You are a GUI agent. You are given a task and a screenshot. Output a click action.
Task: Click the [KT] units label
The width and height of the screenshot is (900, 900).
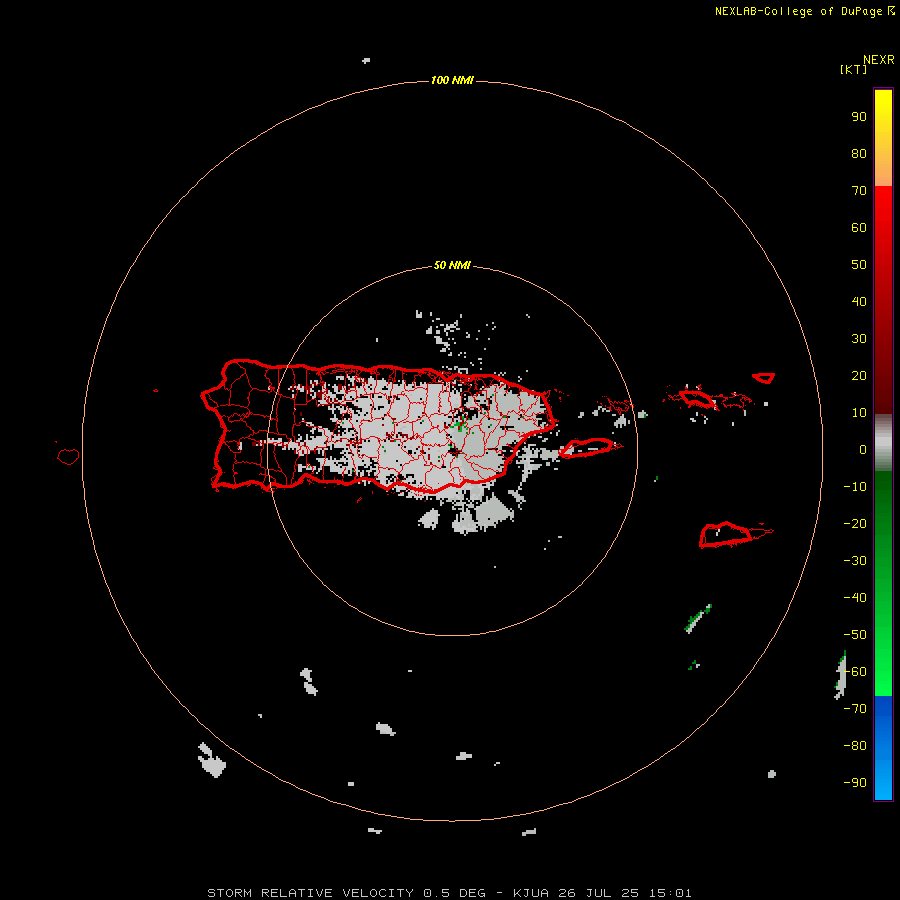(x=853, y=69)
